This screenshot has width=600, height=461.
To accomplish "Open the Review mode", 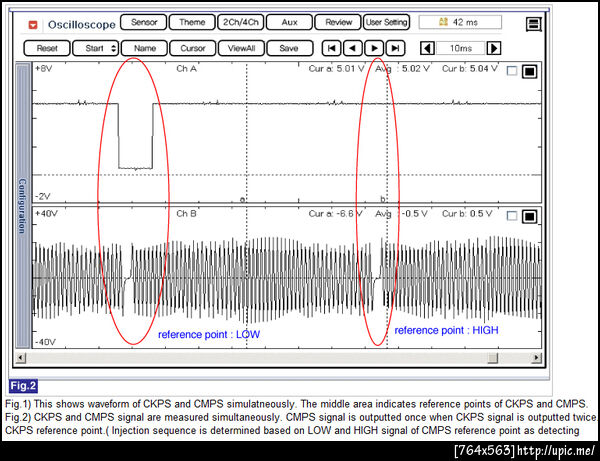I will point(338,22).
